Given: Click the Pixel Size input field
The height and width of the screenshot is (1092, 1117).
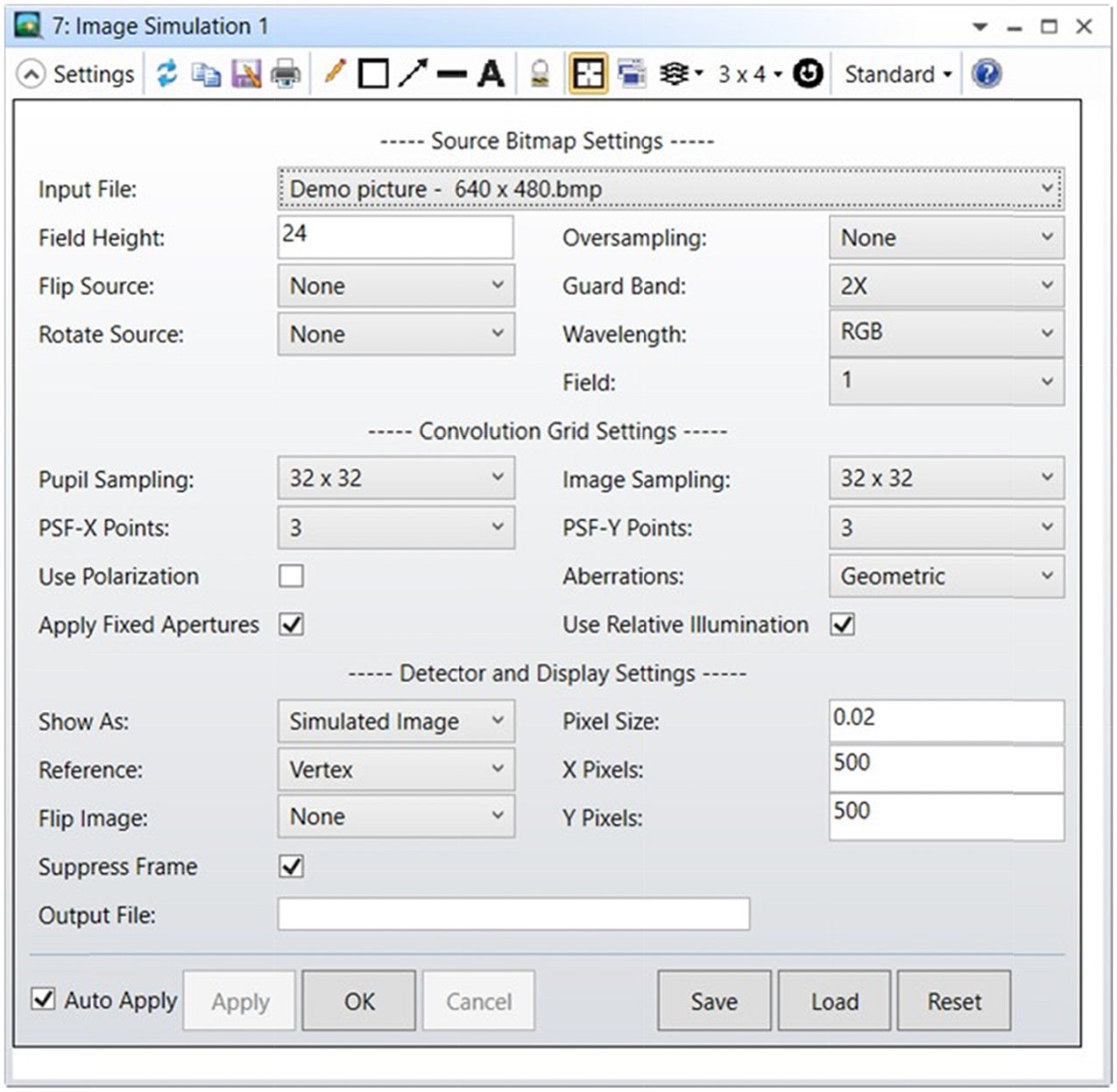Looking at the screenshot, I should [946, 721].
